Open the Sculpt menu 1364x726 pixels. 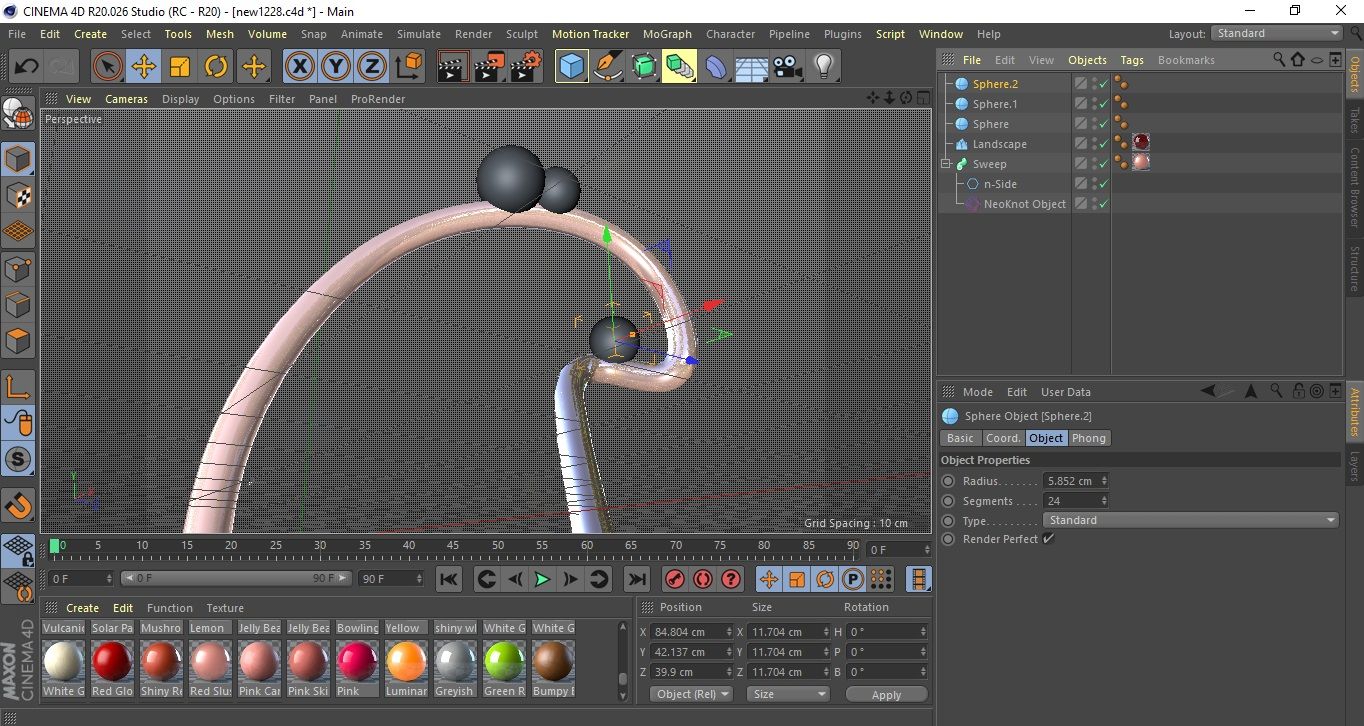[522, 34]
